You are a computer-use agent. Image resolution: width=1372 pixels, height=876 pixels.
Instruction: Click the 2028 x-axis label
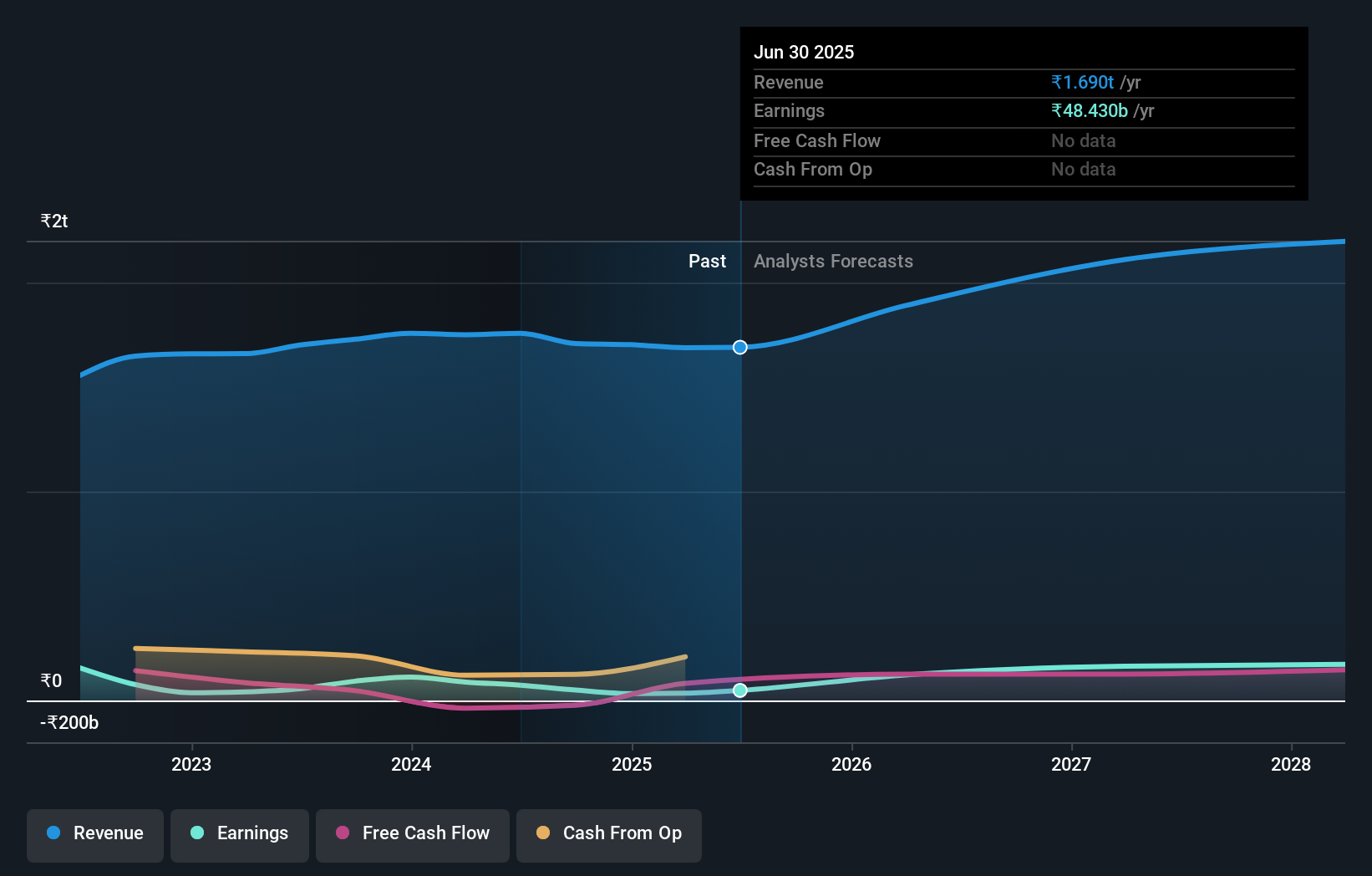1291,764
